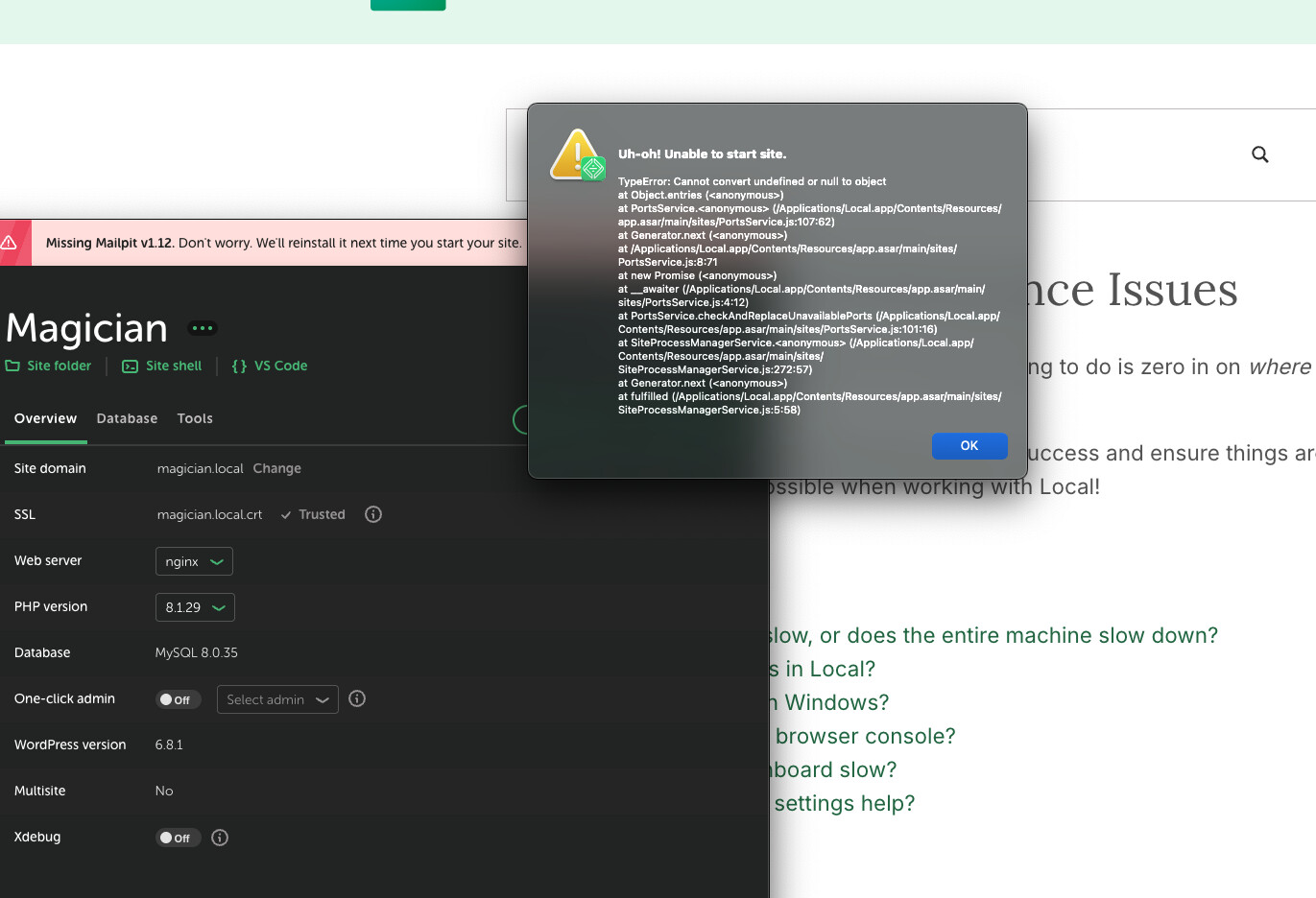Click the Site shell terminal icon
Viewport: 1316px width, 898px height.
pyautogui.click(x=130, y=366)
